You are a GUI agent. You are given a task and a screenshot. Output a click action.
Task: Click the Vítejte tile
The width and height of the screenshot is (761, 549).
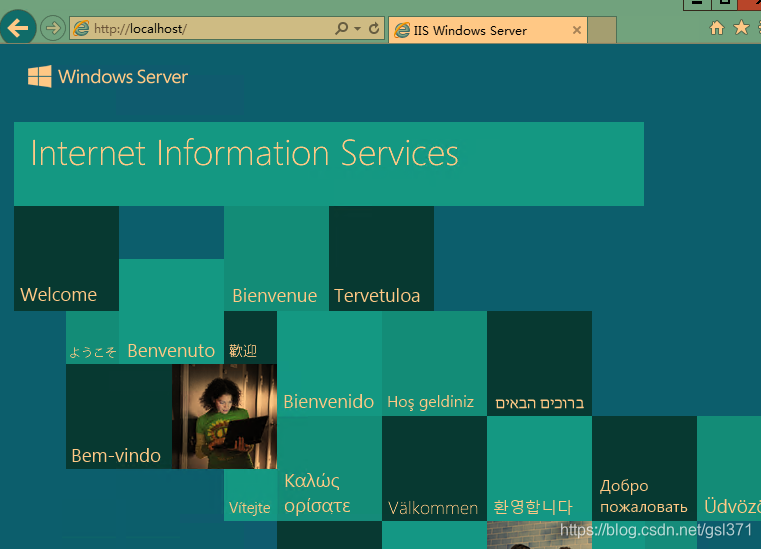[x=250, y=495]
